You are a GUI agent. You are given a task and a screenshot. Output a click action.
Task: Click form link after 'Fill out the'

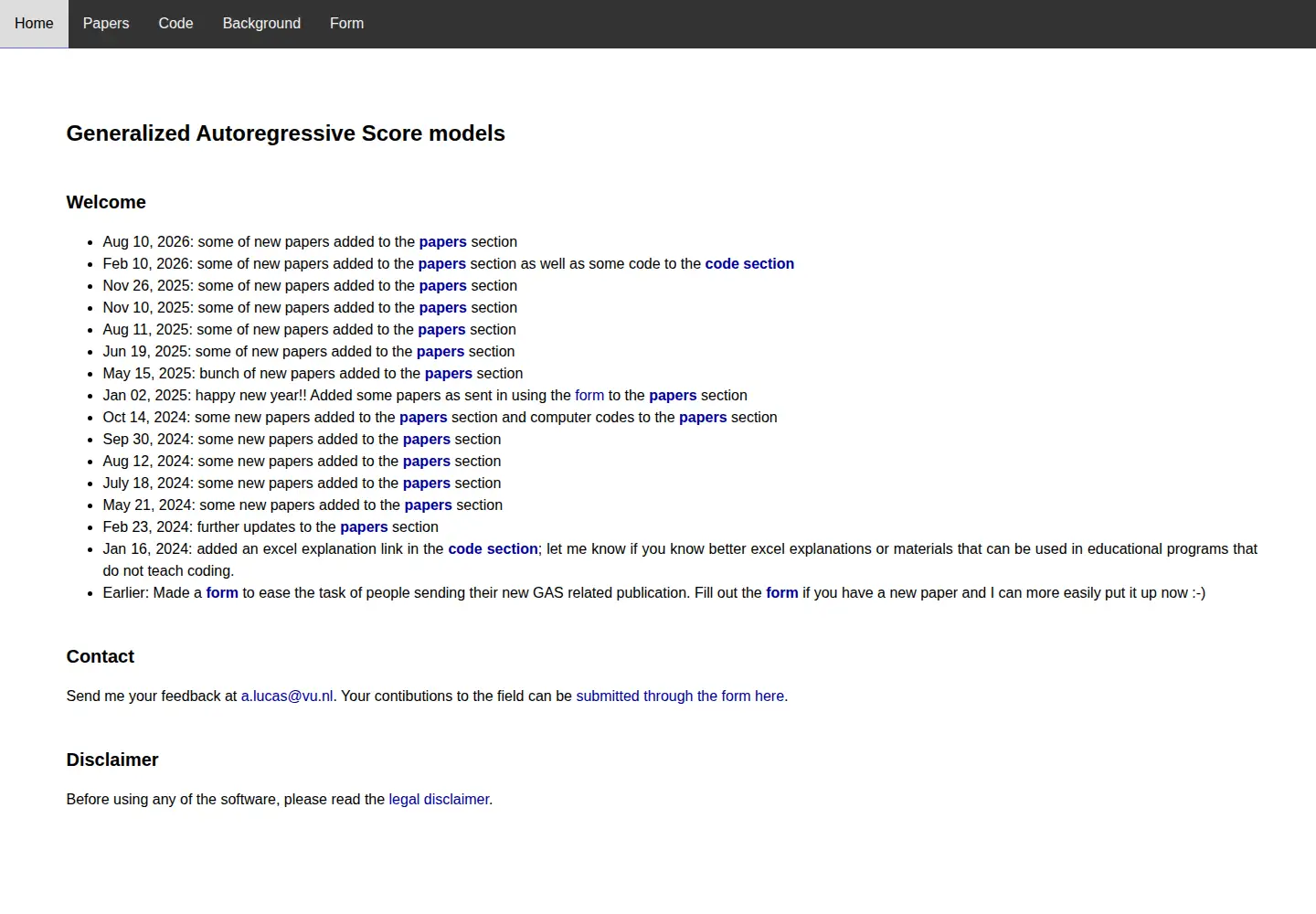click(782, 593)
